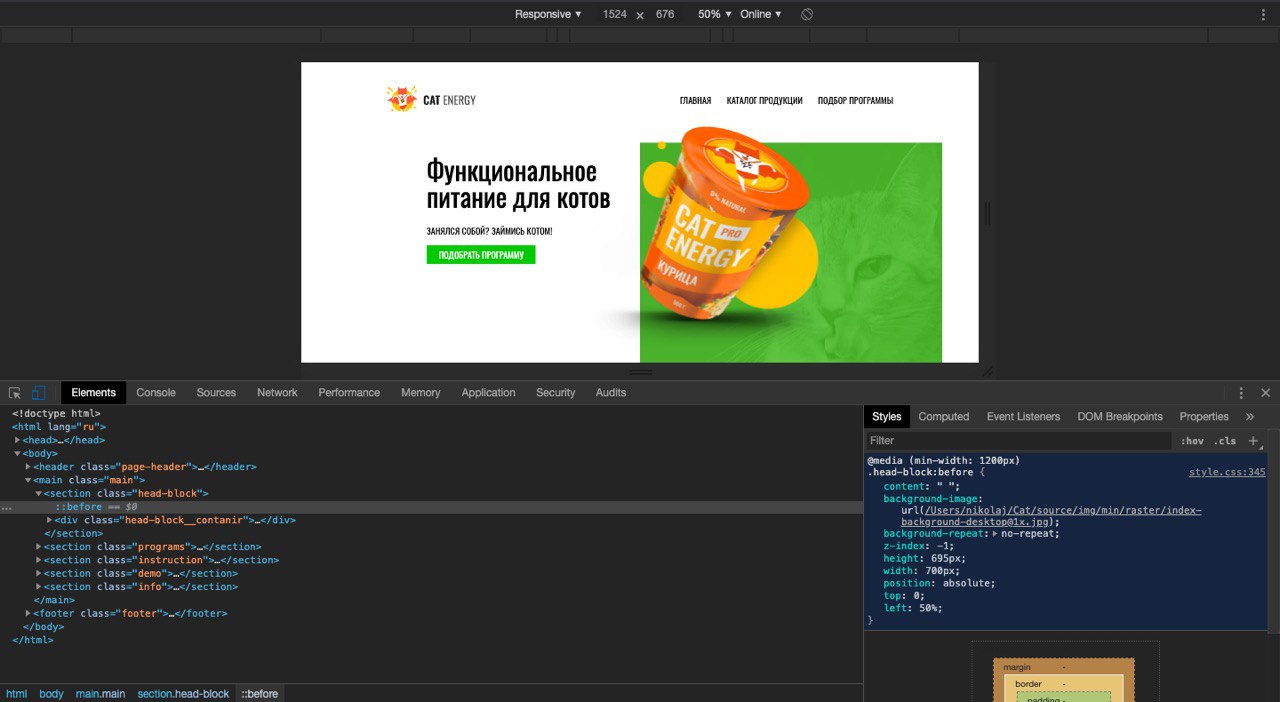This screenshot has width=1280, height=702.
Task: Expand the footer element node
Action: point(28,614)
